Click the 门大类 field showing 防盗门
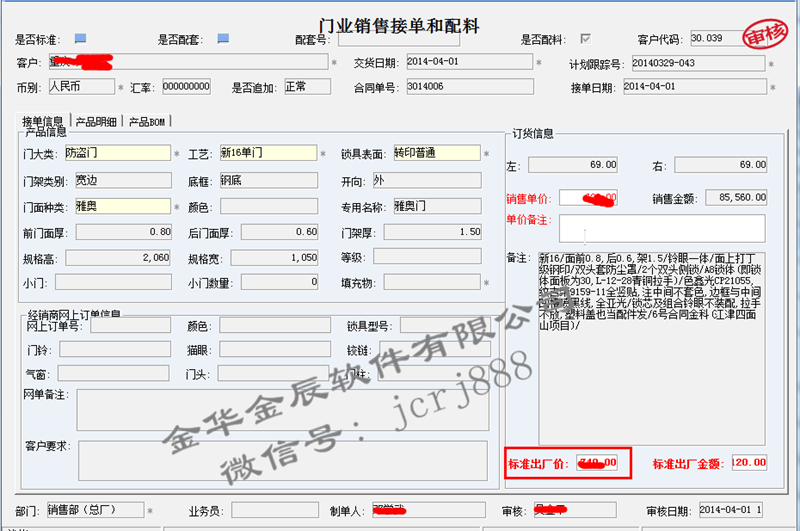 (x=117, y=154)
